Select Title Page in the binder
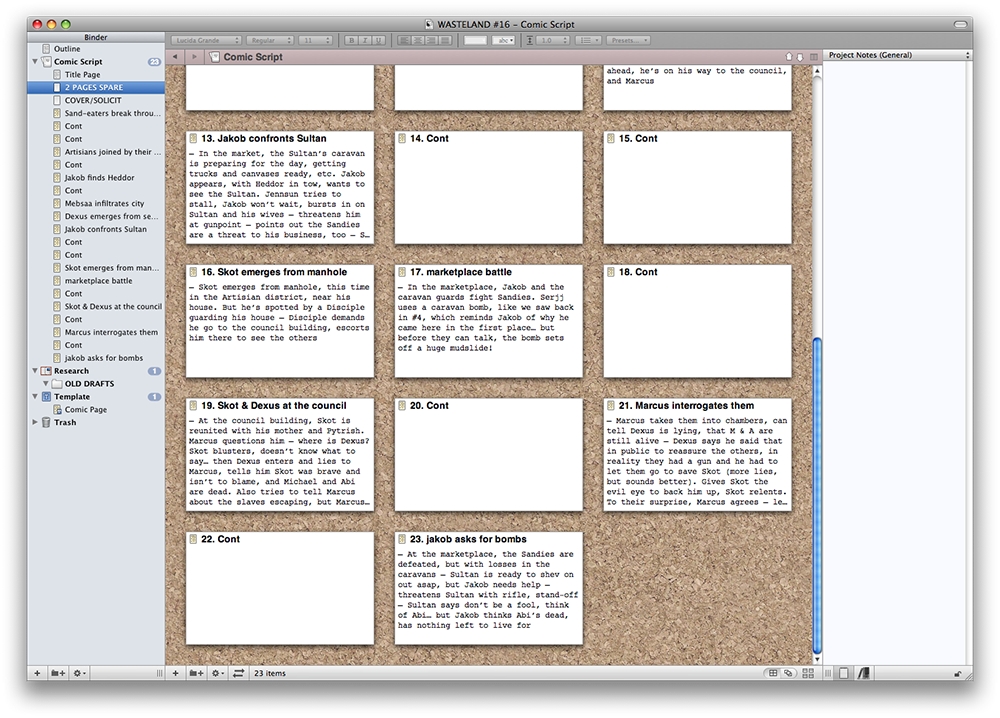Viewport: 1000px width, 718px height. [x=82, y=75]
